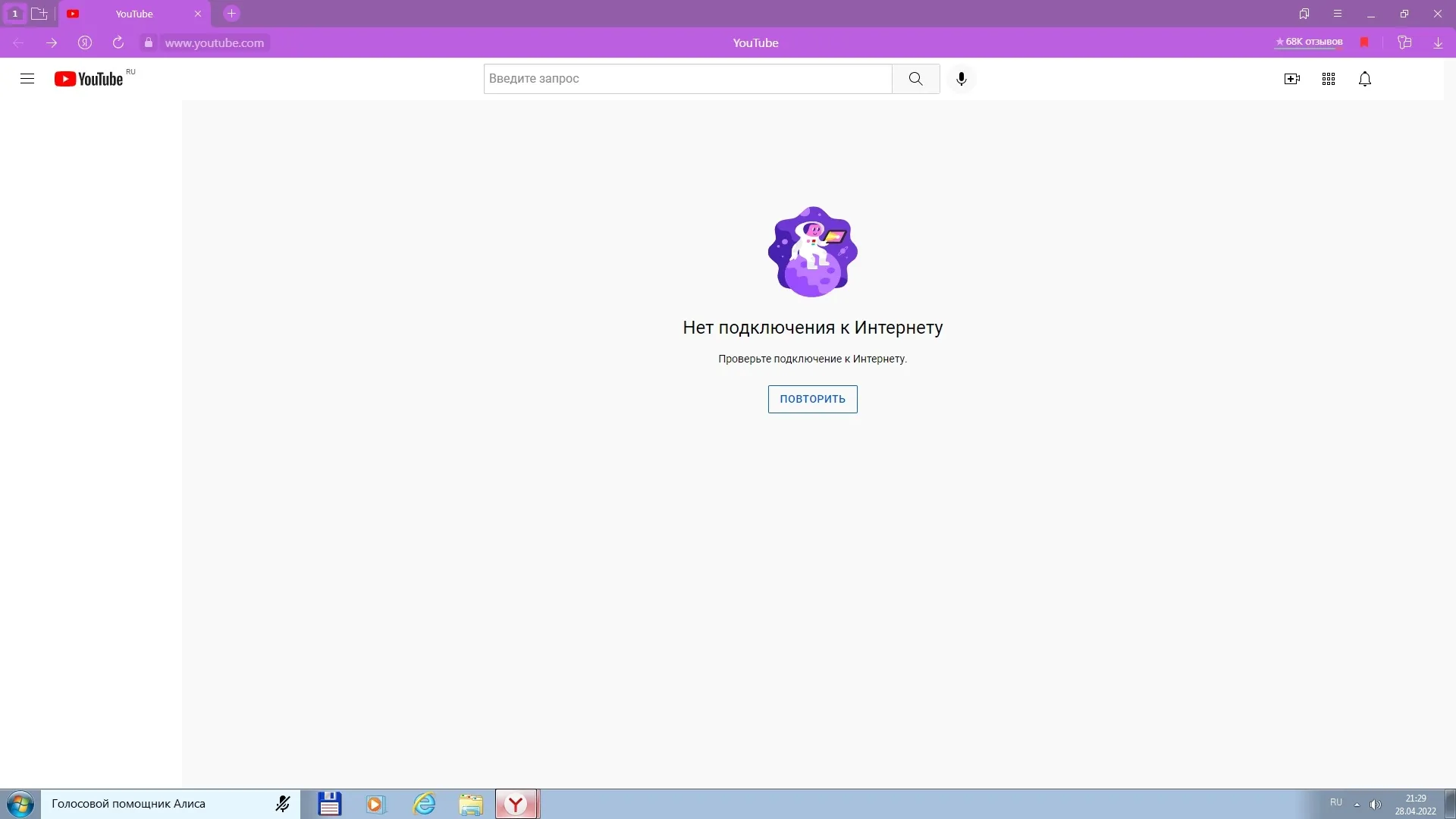Open browser downloads arrow
This screenshot has width=1456, height=819.
(x=1438, y=42)
